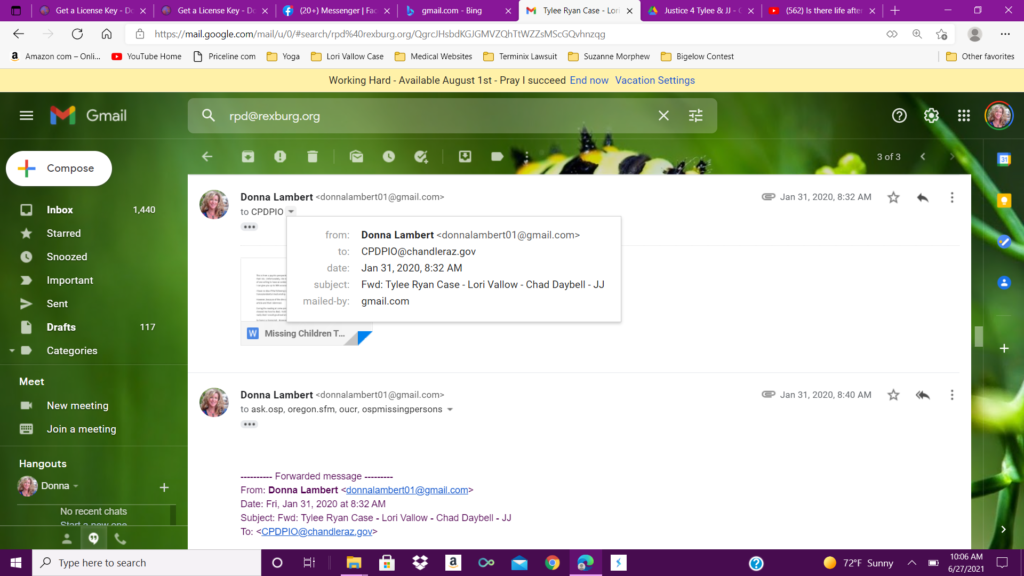Delete the conversation with trash icon
This screenshot has width=1024, height=576.
[312, 157]
